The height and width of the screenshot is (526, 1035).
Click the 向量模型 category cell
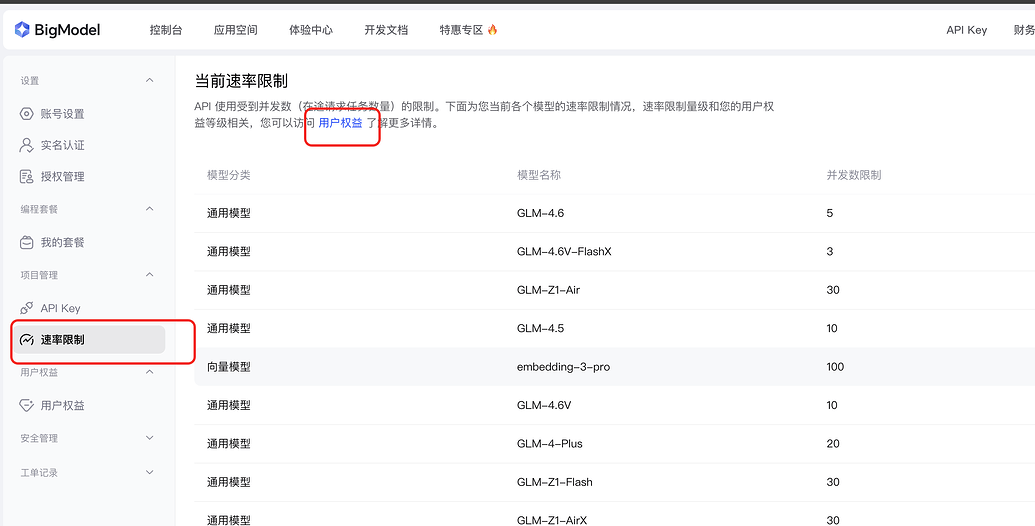(x=228, y=367)
